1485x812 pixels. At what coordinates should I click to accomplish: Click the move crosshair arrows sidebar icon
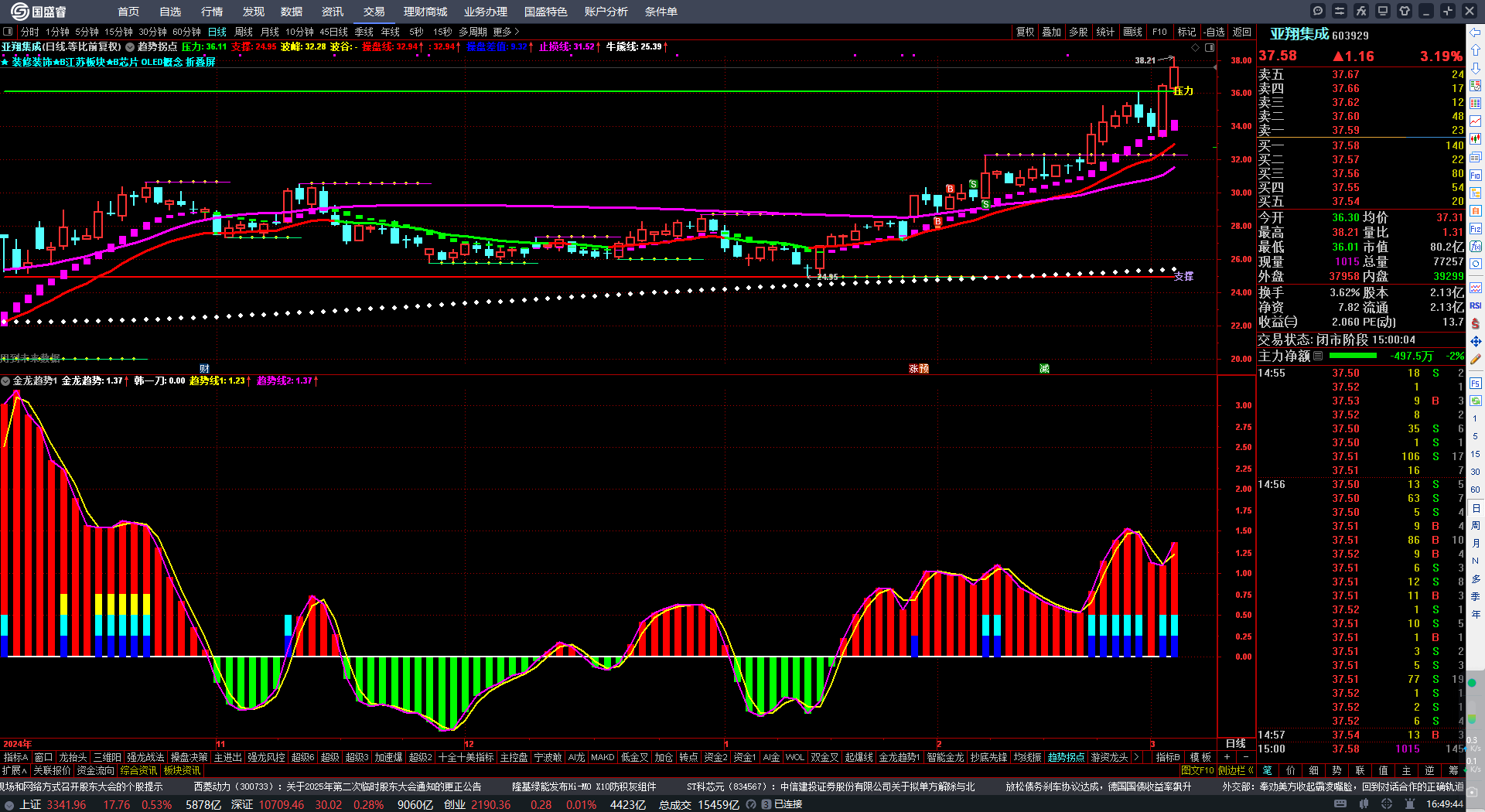tap(1476, 341)
